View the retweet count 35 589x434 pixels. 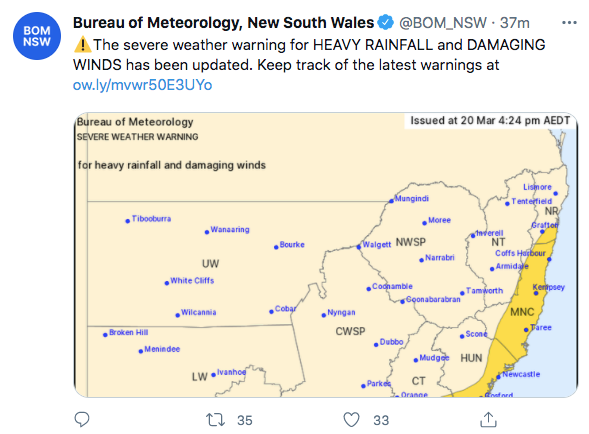(x=245, y=420)
